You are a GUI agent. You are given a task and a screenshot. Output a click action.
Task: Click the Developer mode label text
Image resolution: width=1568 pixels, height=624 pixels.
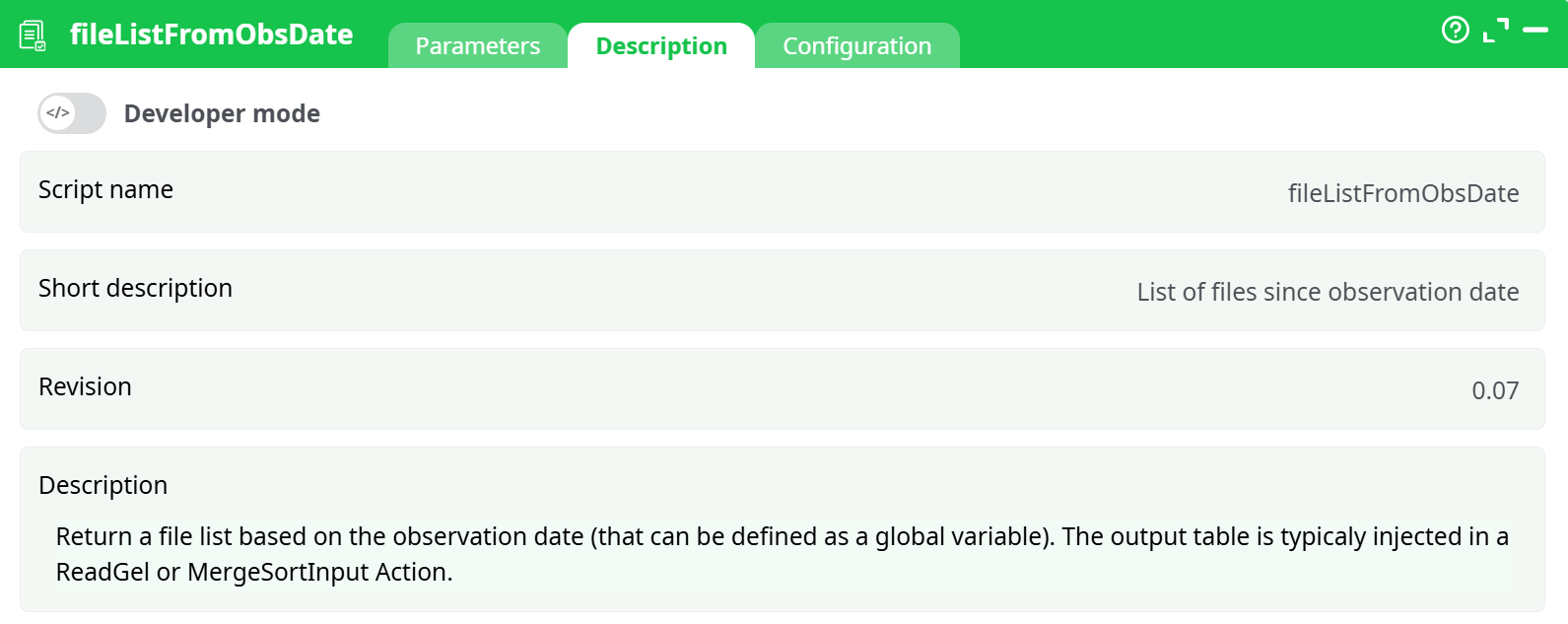pyautogui.click(x=222, y=113)
